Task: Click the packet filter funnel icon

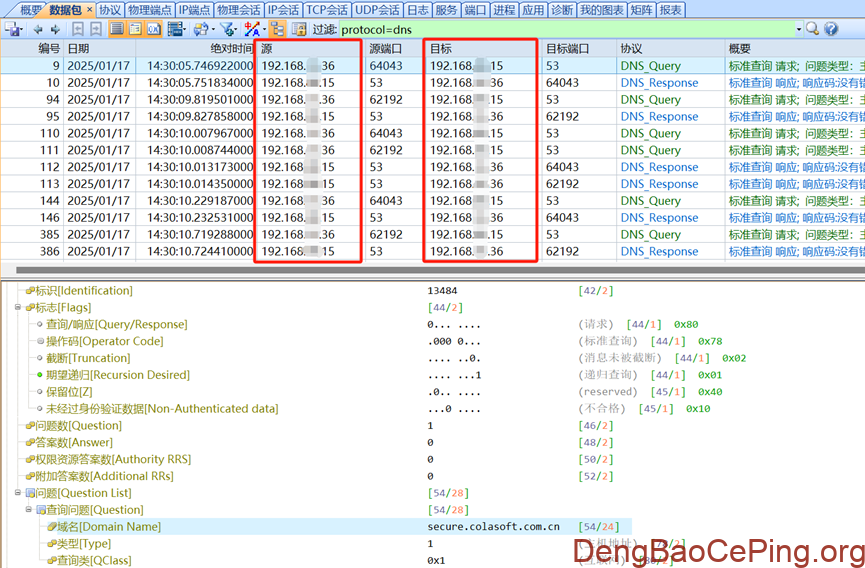Action: [227, 29]
